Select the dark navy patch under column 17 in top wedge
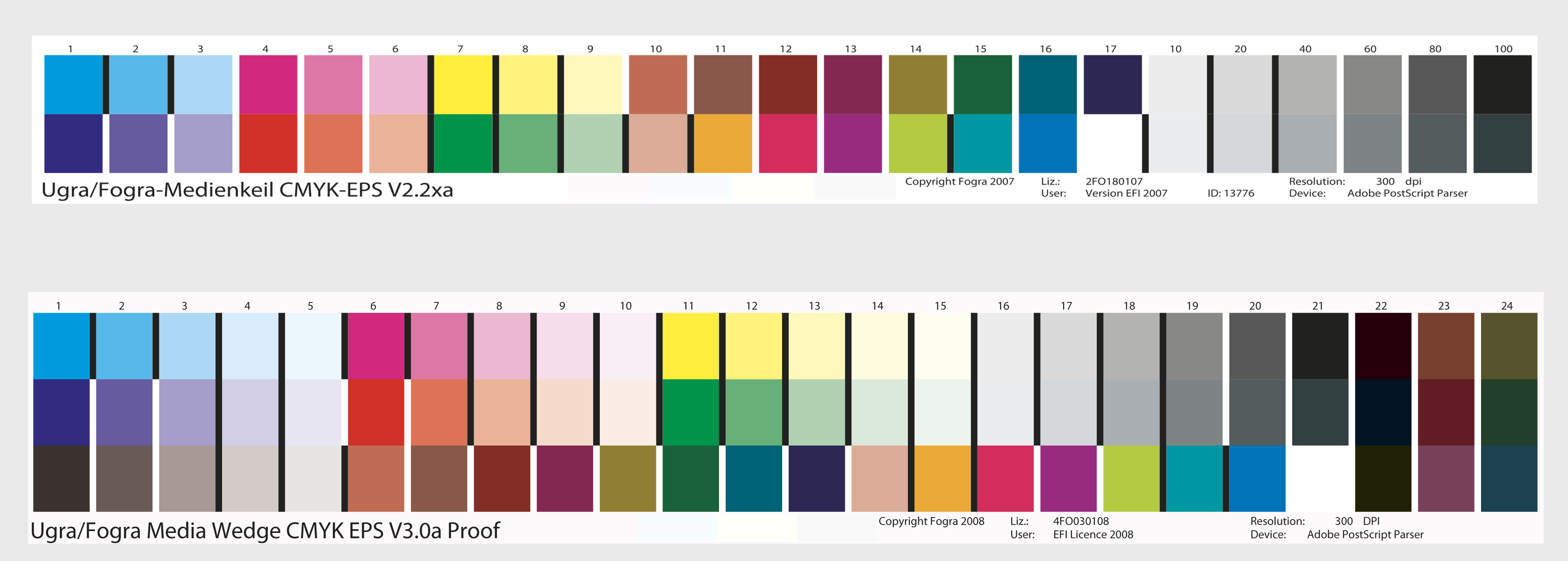The height and width of the screenshot is (561, 1568). tap(1113, 85)
